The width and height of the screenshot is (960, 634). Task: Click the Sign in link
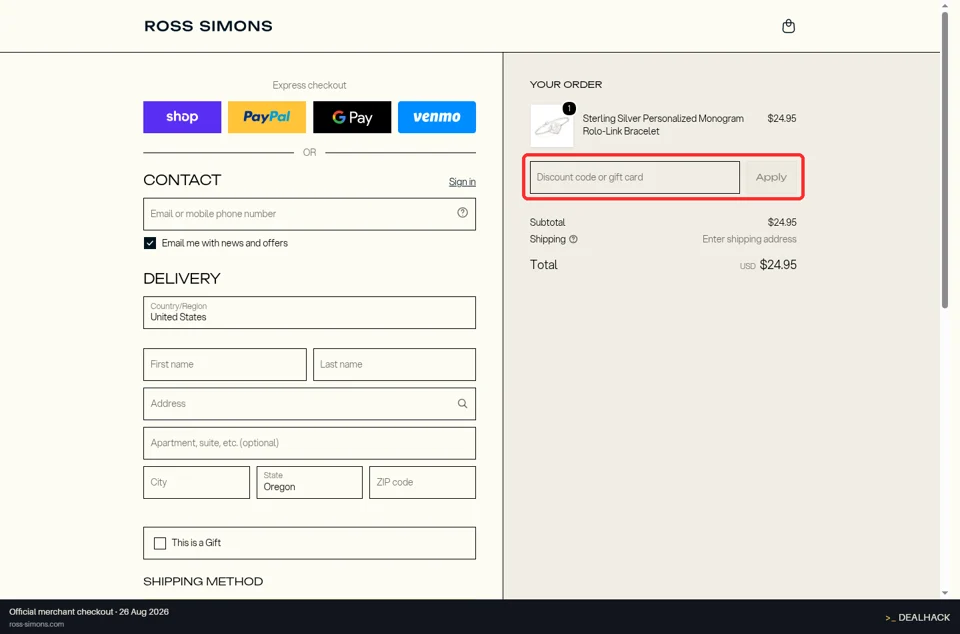(462, 182)
